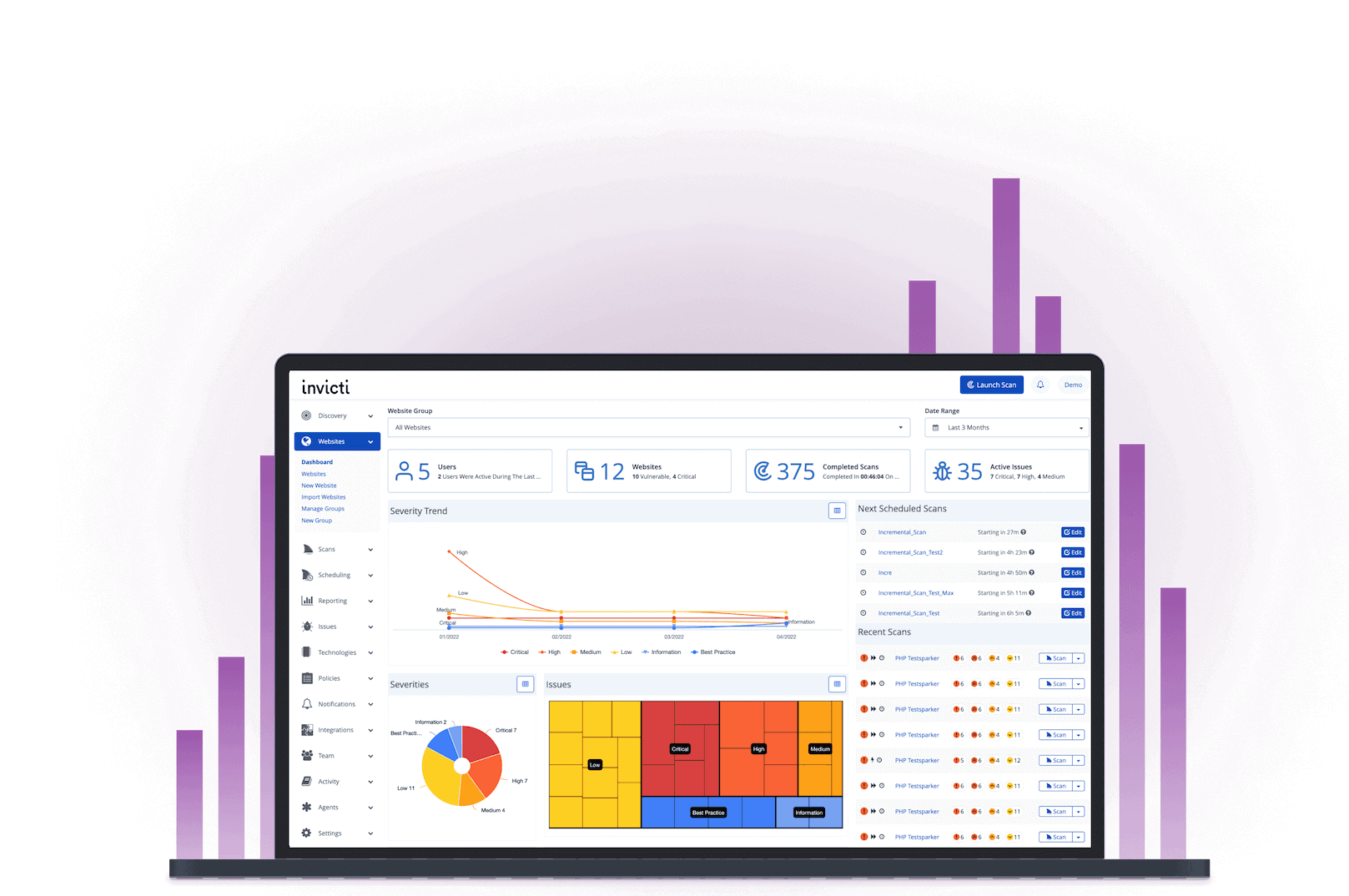Viewport: 1349px width, 896px height.
Task: Click the Technologies chip icon
Action: pos(307,652)
